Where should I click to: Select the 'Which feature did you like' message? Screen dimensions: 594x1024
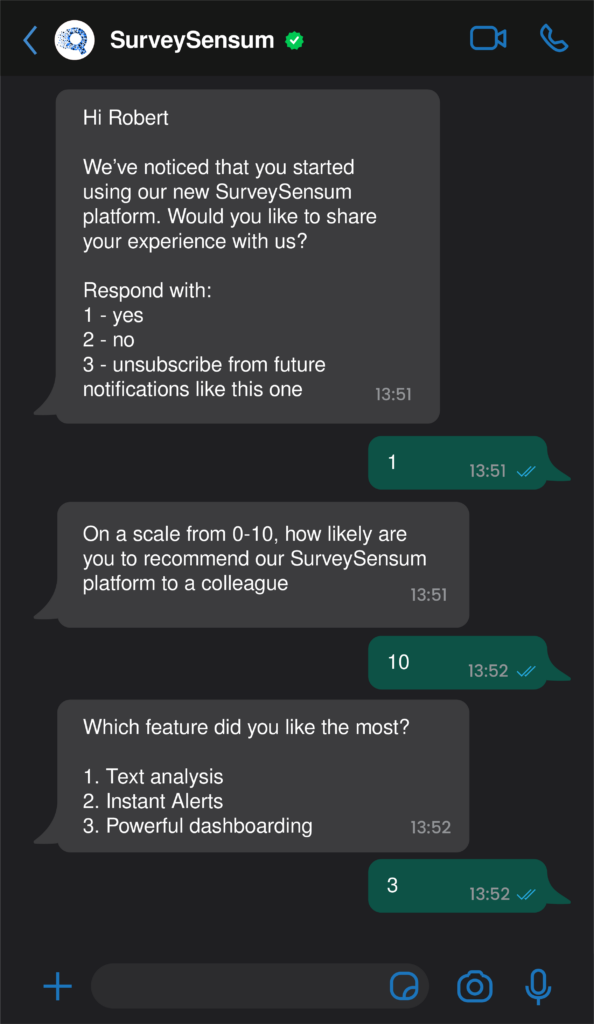click(265, 776)
